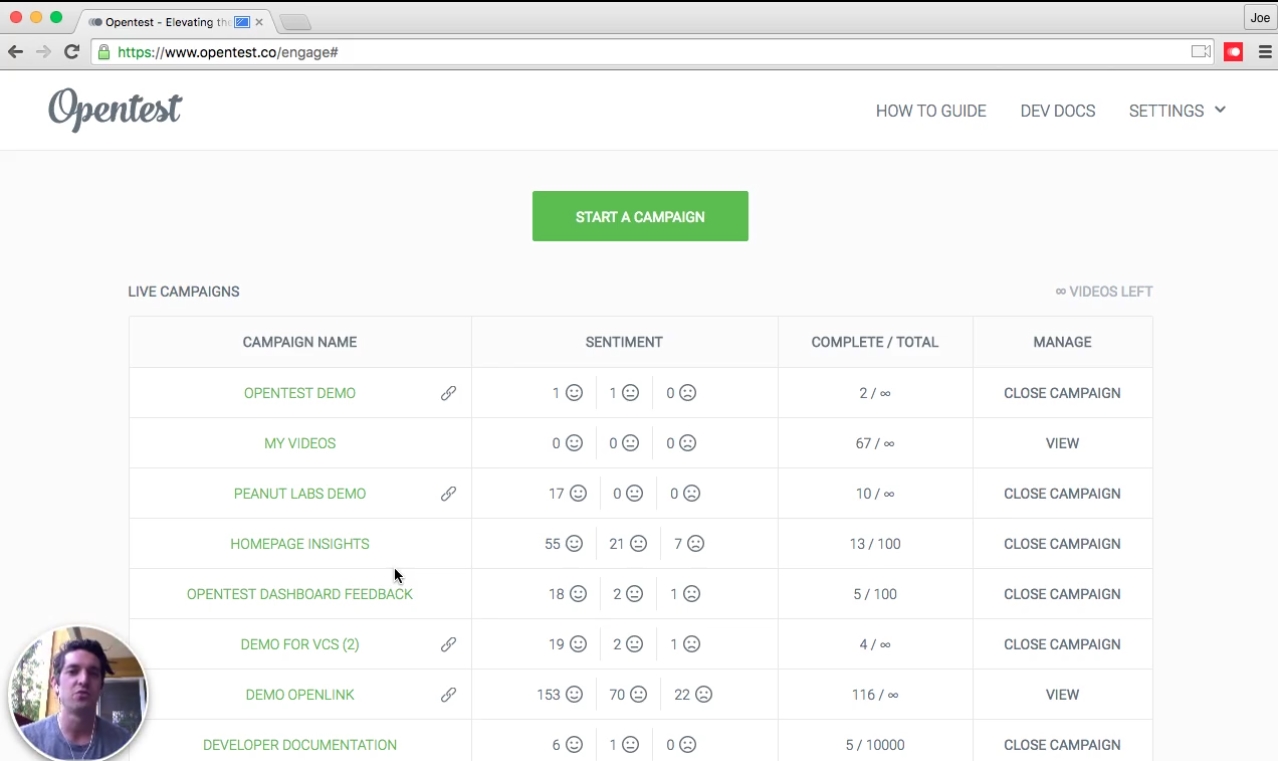Click link icon in Demo Openlink row
This screenshot has width=1278, height=761.
[x=448, y=694]
